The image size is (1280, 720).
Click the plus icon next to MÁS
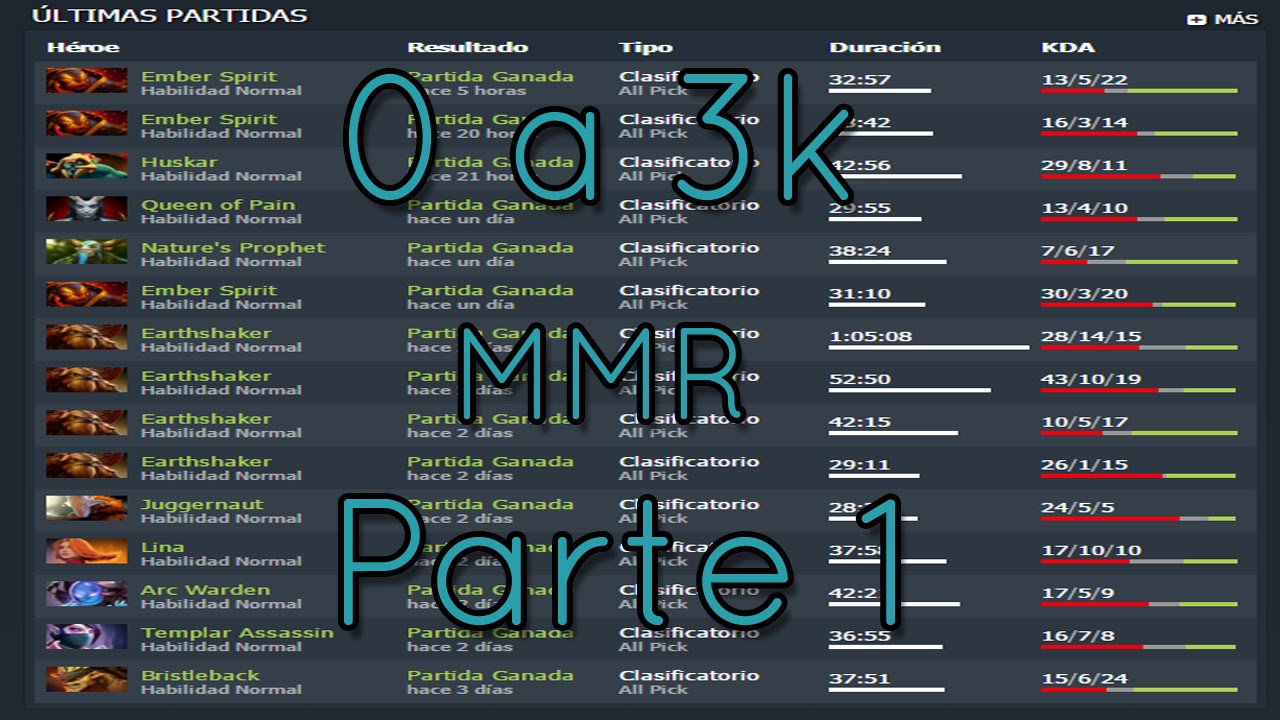tap(1196, 19)
